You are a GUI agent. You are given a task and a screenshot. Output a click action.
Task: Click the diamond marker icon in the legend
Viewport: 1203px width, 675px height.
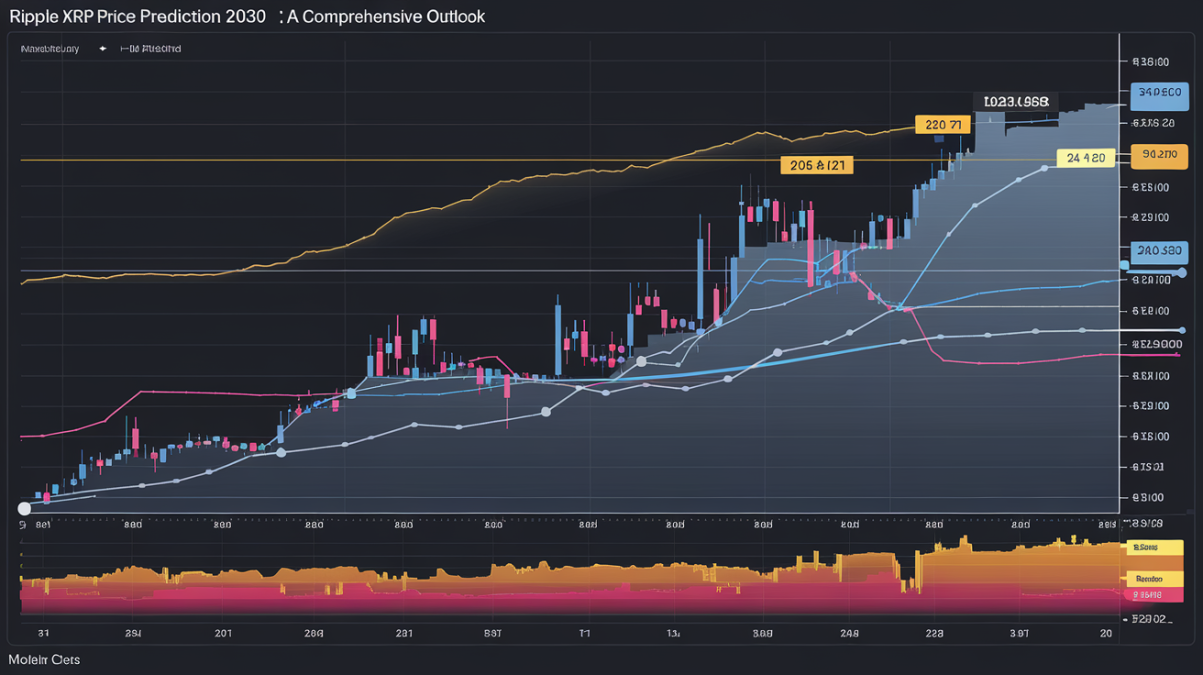click(102, 48)
